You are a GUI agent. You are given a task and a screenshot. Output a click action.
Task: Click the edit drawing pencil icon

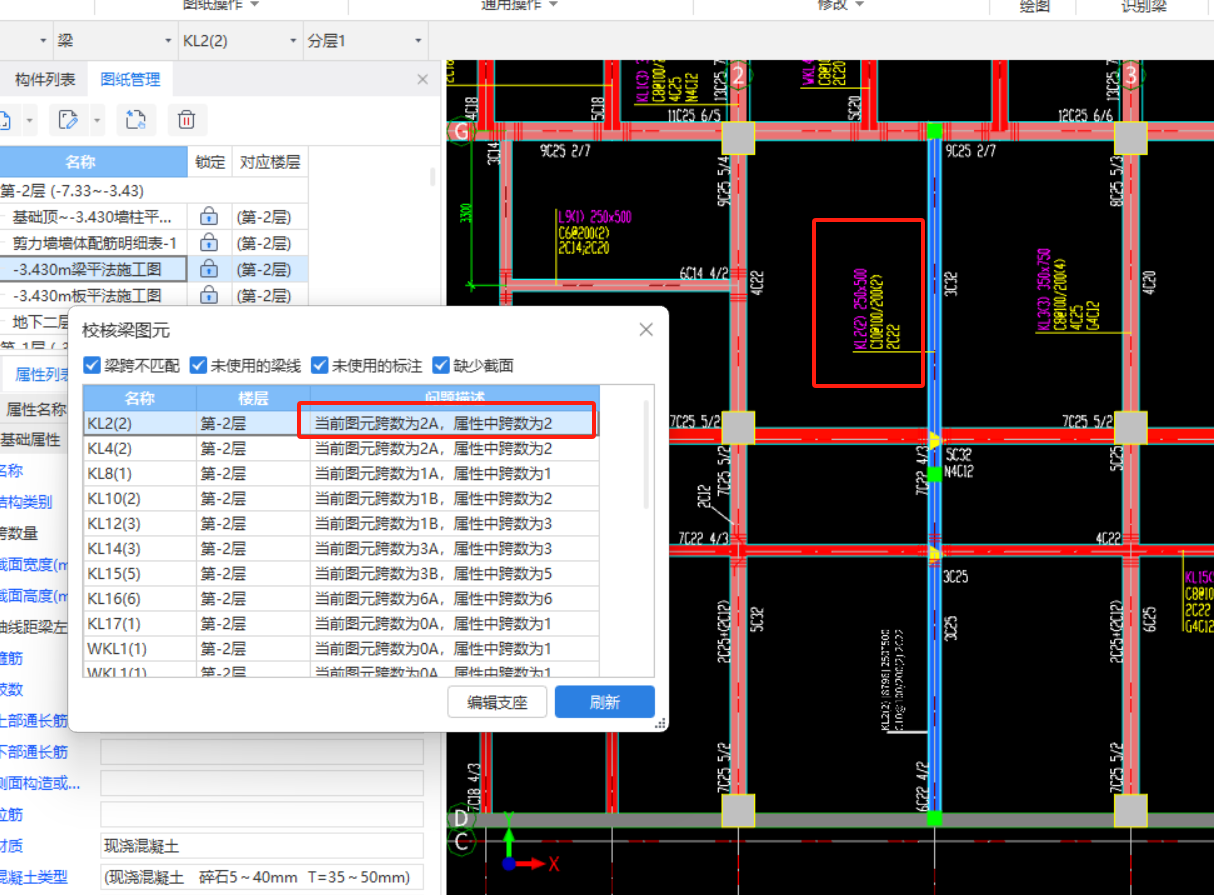[69, 120]
